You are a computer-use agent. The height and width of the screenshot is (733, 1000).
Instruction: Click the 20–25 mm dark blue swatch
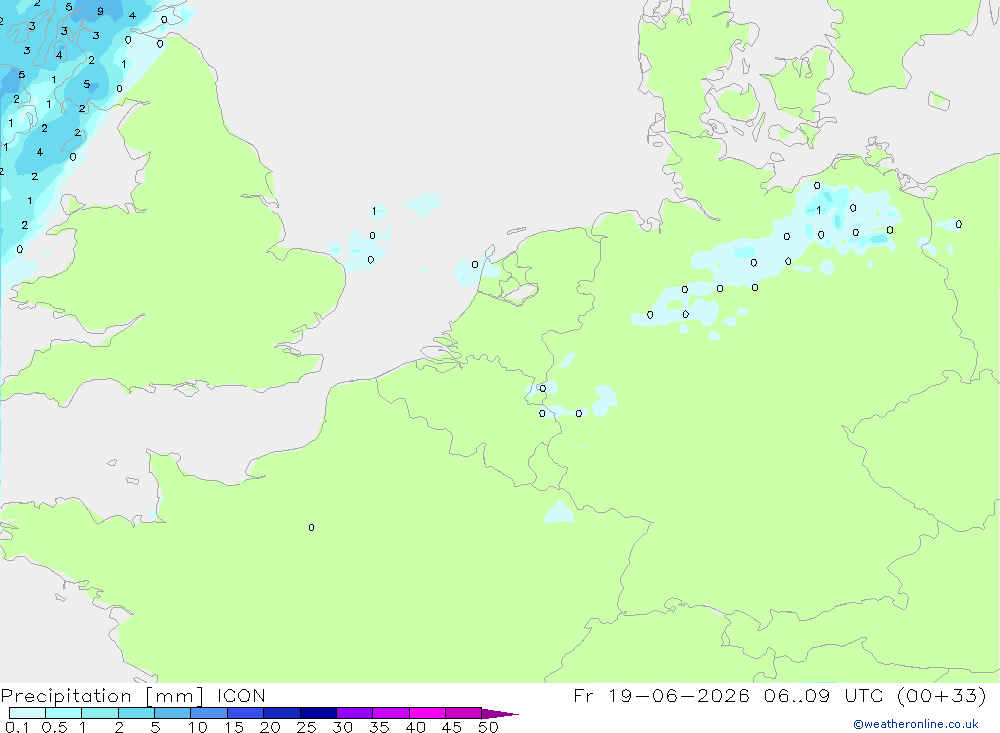(x=281, y=713)
